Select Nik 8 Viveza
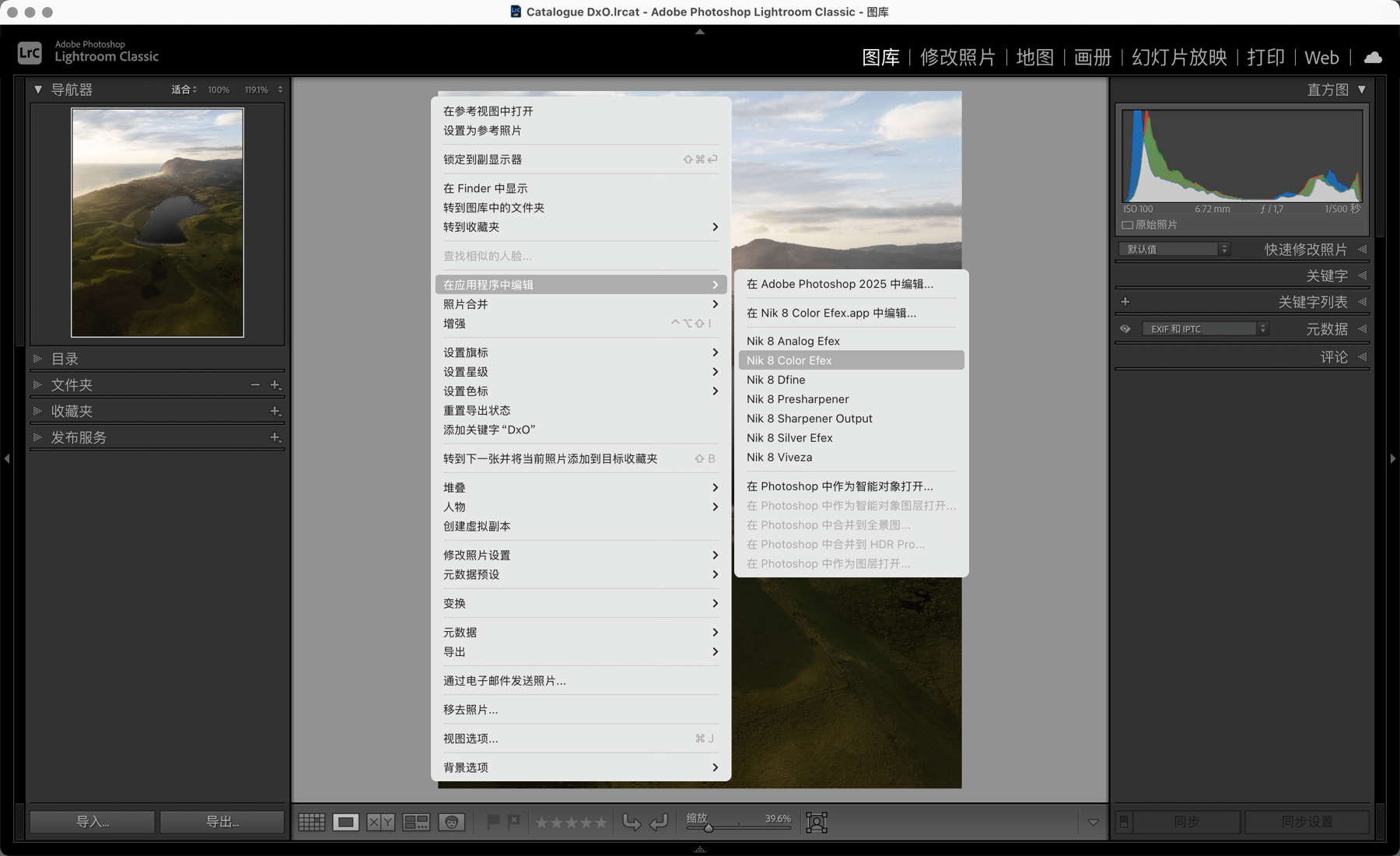This screenshot has width=1400, height=856. pos(851,458)
